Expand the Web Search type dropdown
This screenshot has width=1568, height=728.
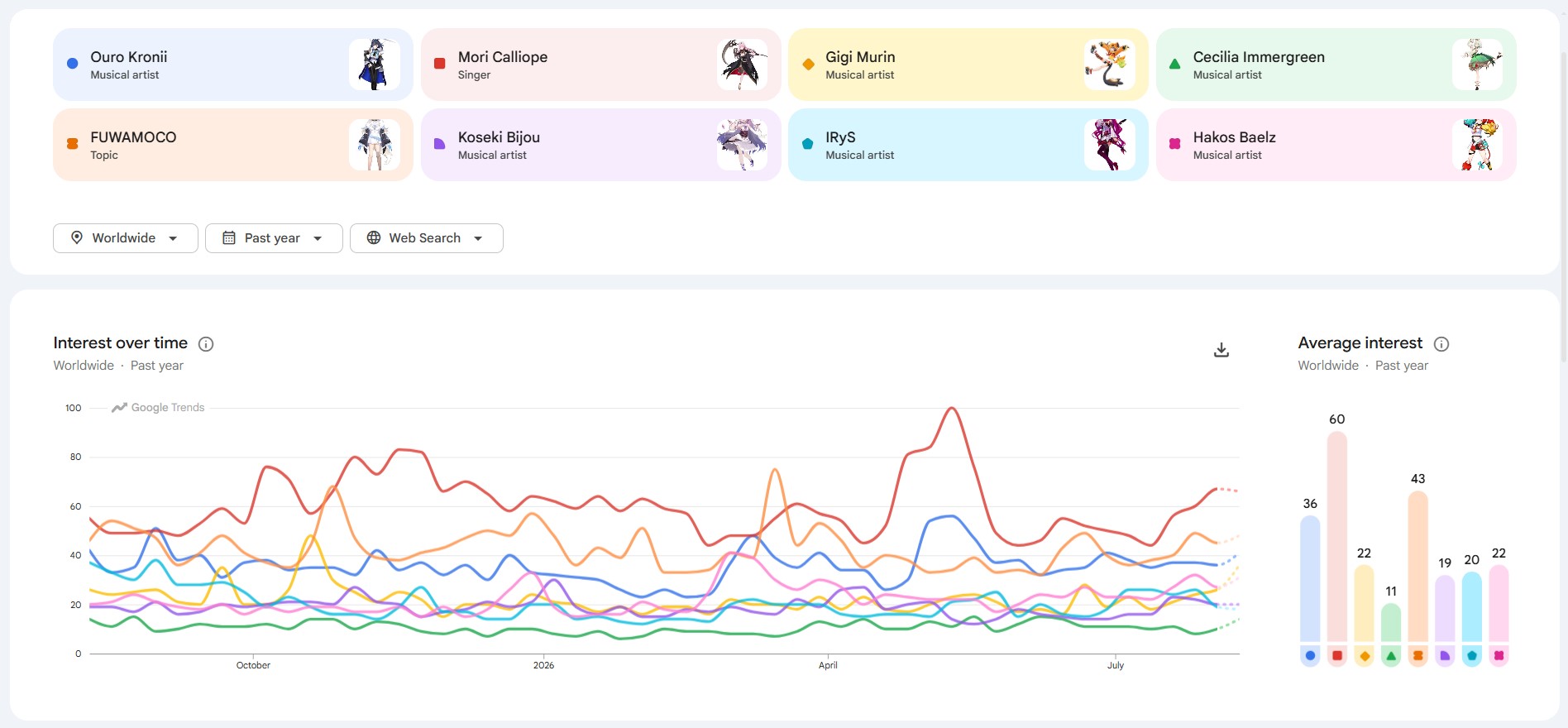426,238
